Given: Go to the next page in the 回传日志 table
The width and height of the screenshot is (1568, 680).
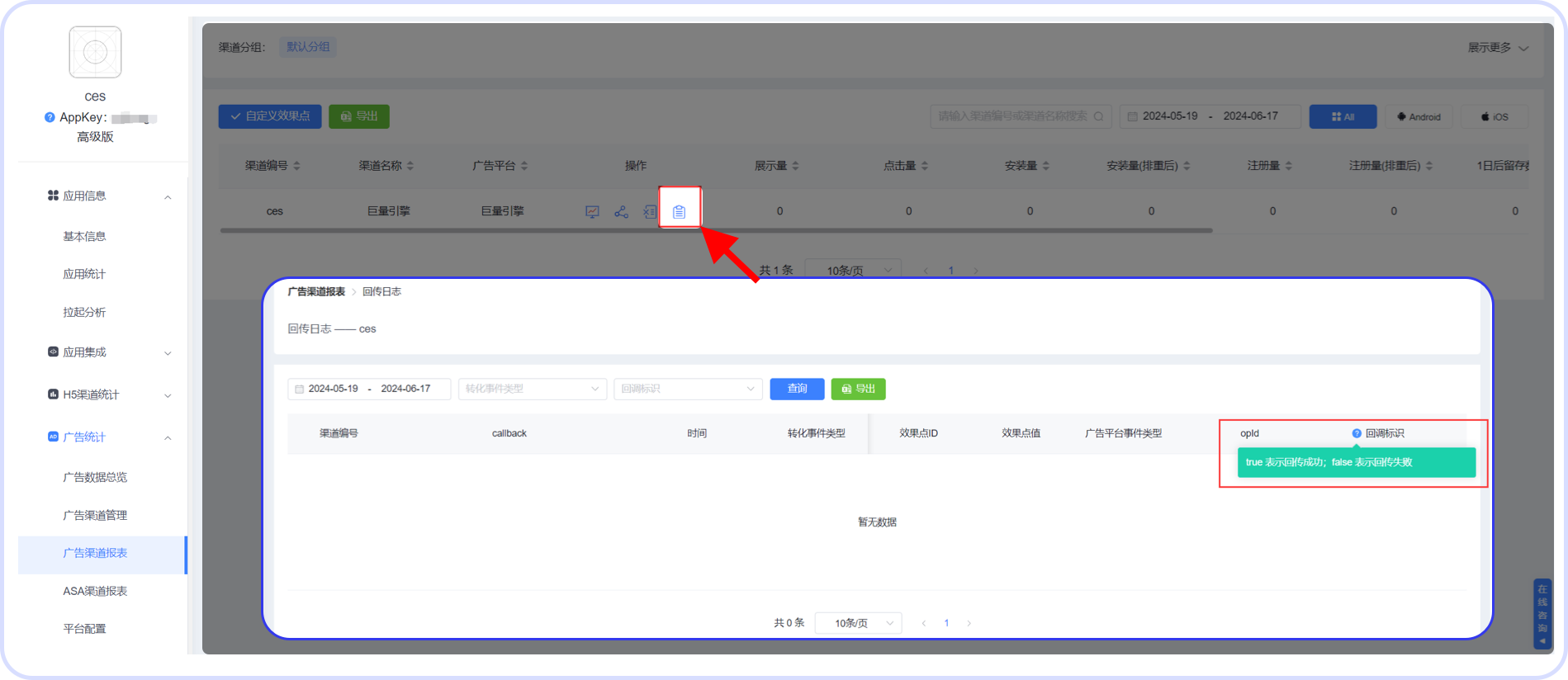Looking at the screenshot, I should click(969, 623).
